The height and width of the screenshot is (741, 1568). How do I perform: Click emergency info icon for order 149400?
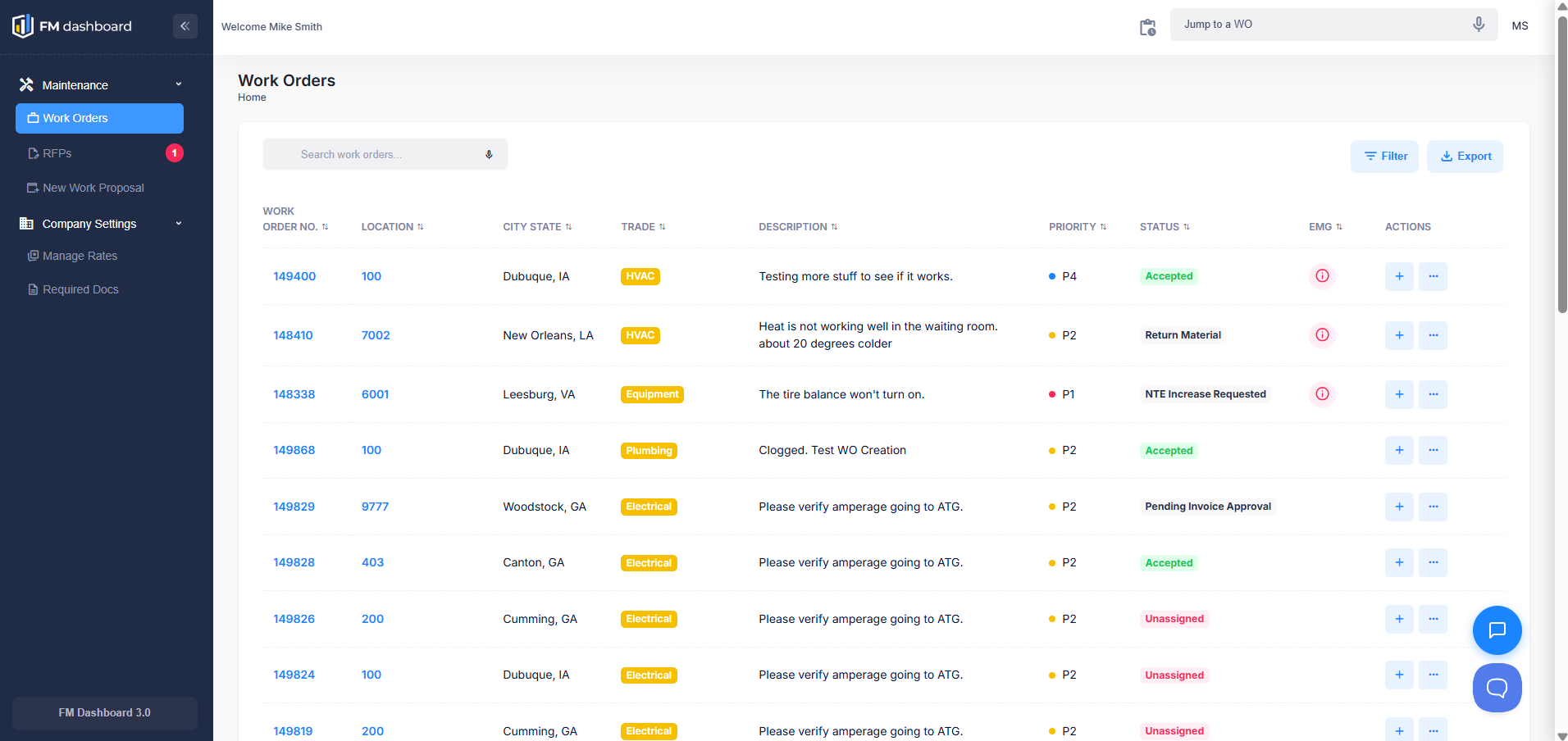(1322, 276)
